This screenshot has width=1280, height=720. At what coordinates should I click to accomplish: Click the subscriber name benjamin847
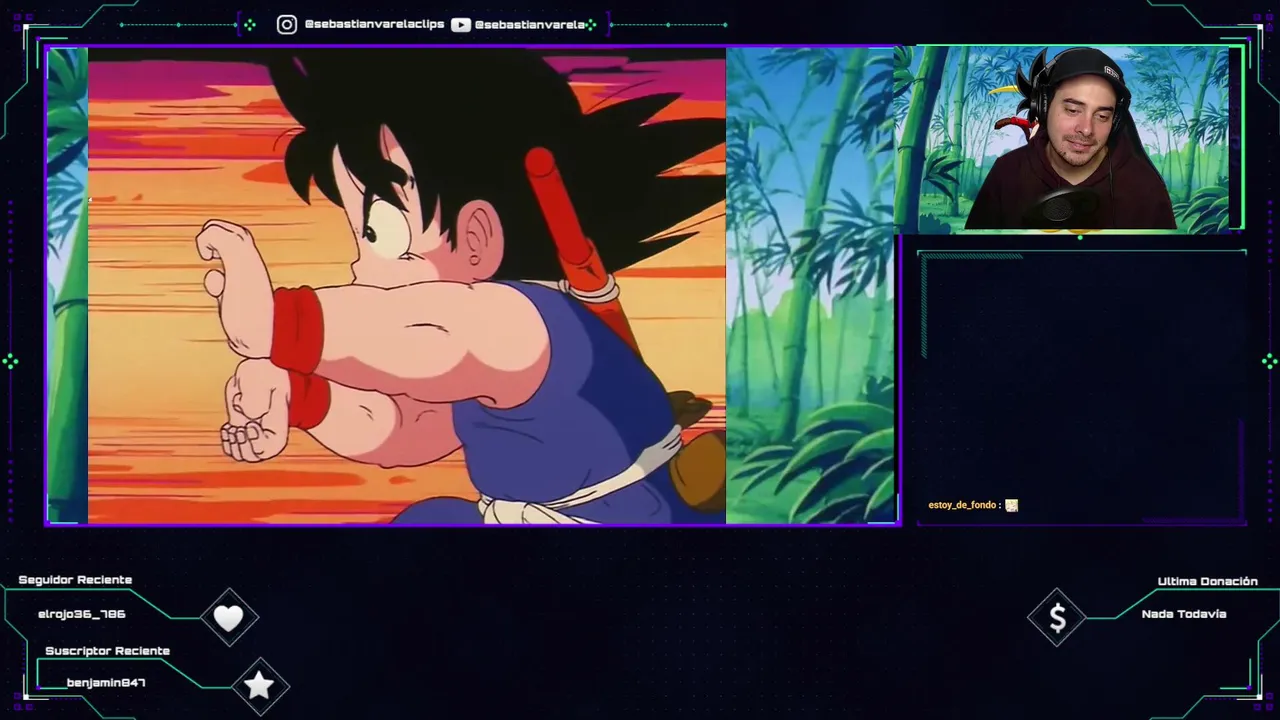pyautogui.click(x=106, y=683)
